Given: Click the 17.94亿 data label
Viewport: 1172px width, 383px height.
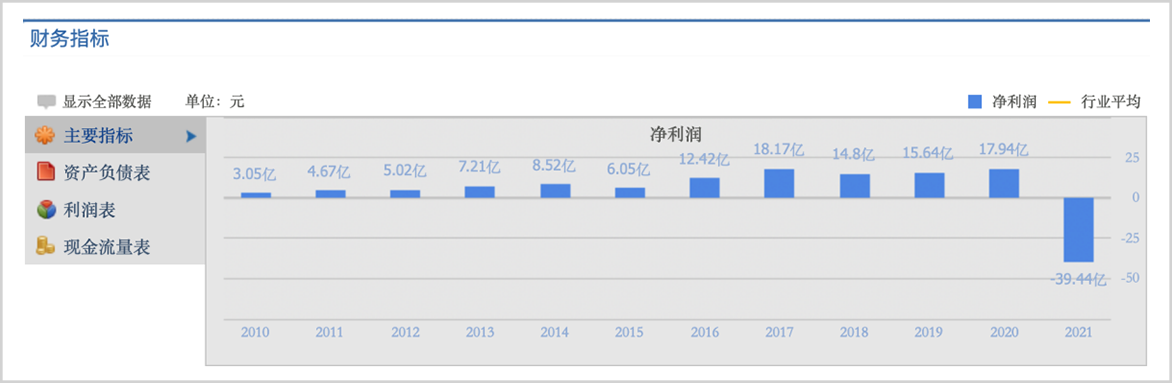Looking at the screenshot, I should pos(1003,150).
